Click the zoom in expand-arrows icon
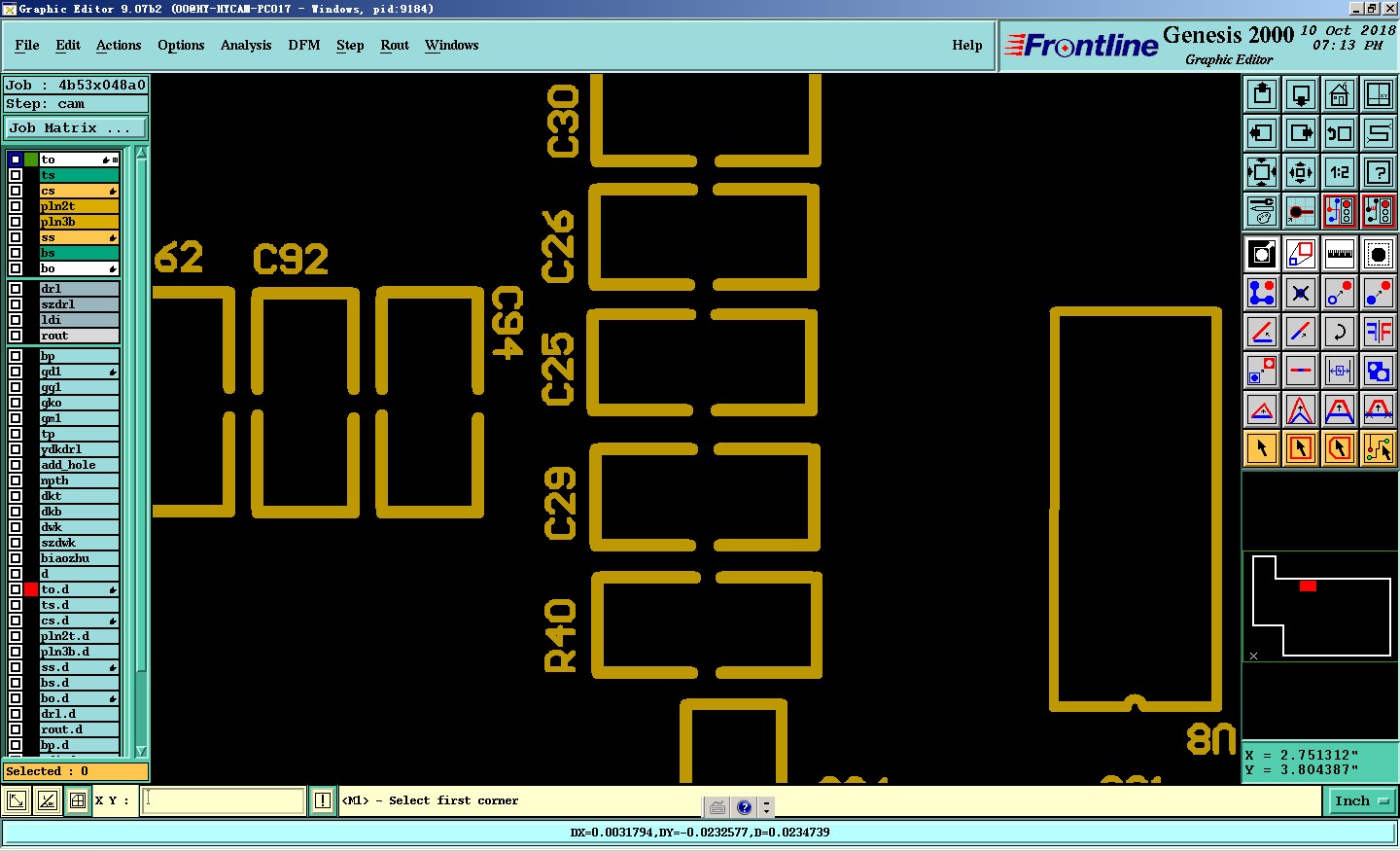This screenshot has height=852, width=1400. (1262, 172)
